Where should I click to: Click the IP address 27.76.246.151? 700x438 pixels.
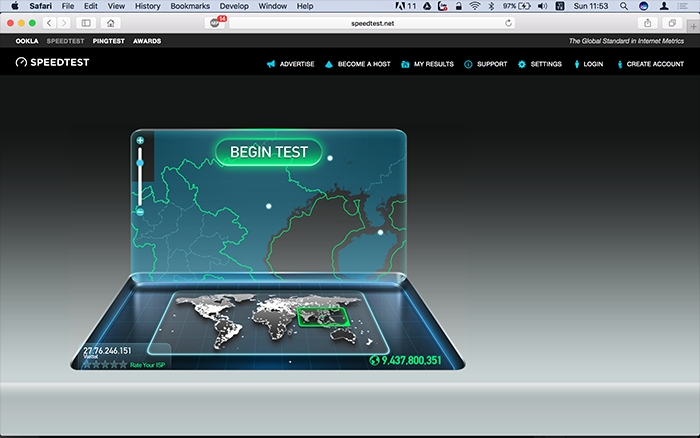point(107,350)
